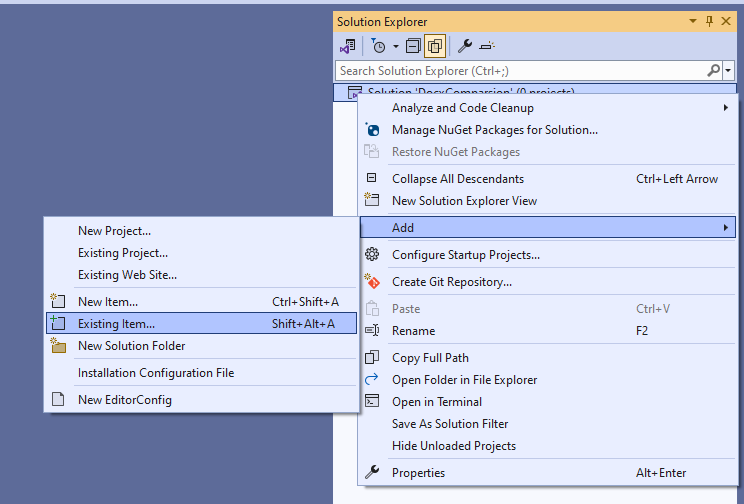The image size is (744, 504).
Task: Click the Rename icon
Action: (x=372, y=330)
